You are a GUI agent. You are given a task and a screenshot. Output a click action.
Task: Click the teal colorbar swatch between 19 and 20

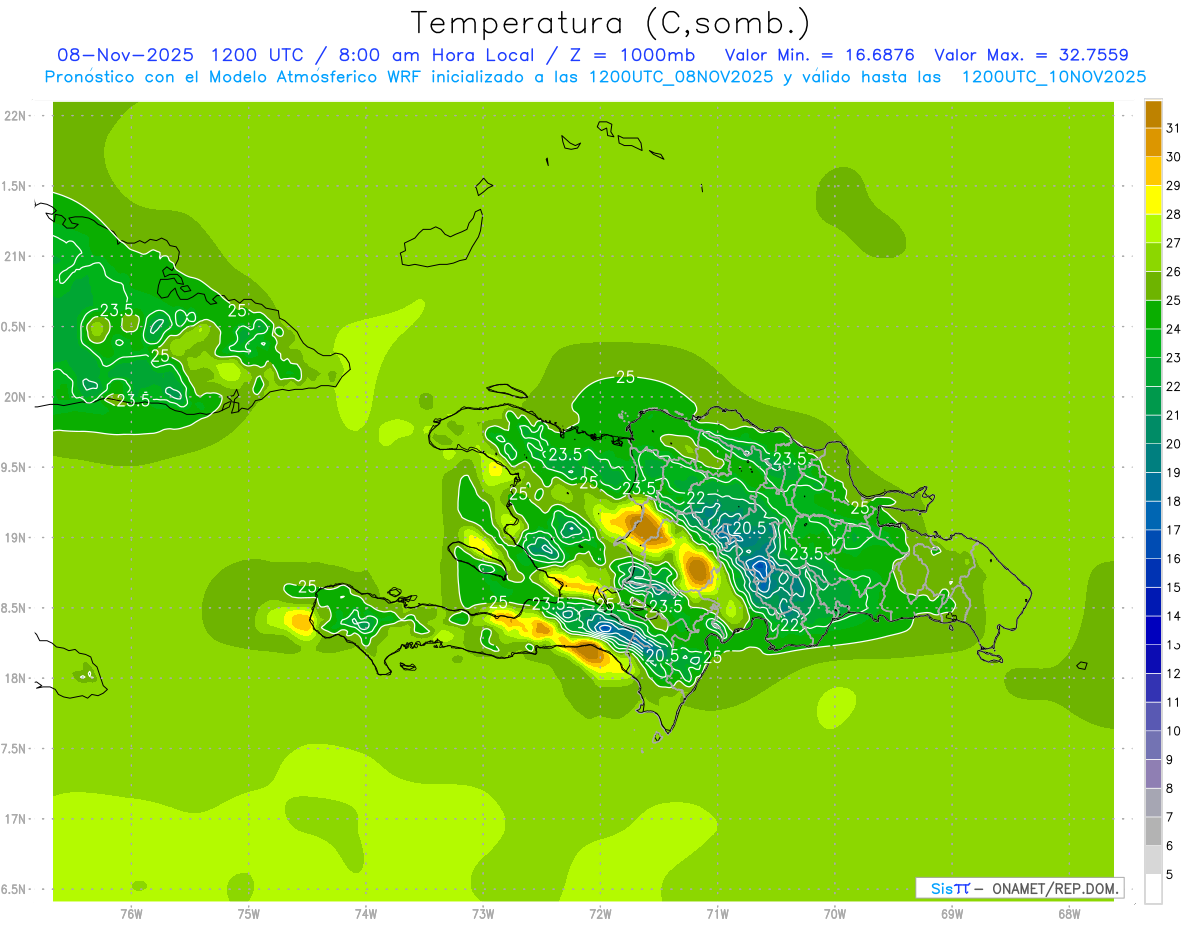1154,458
